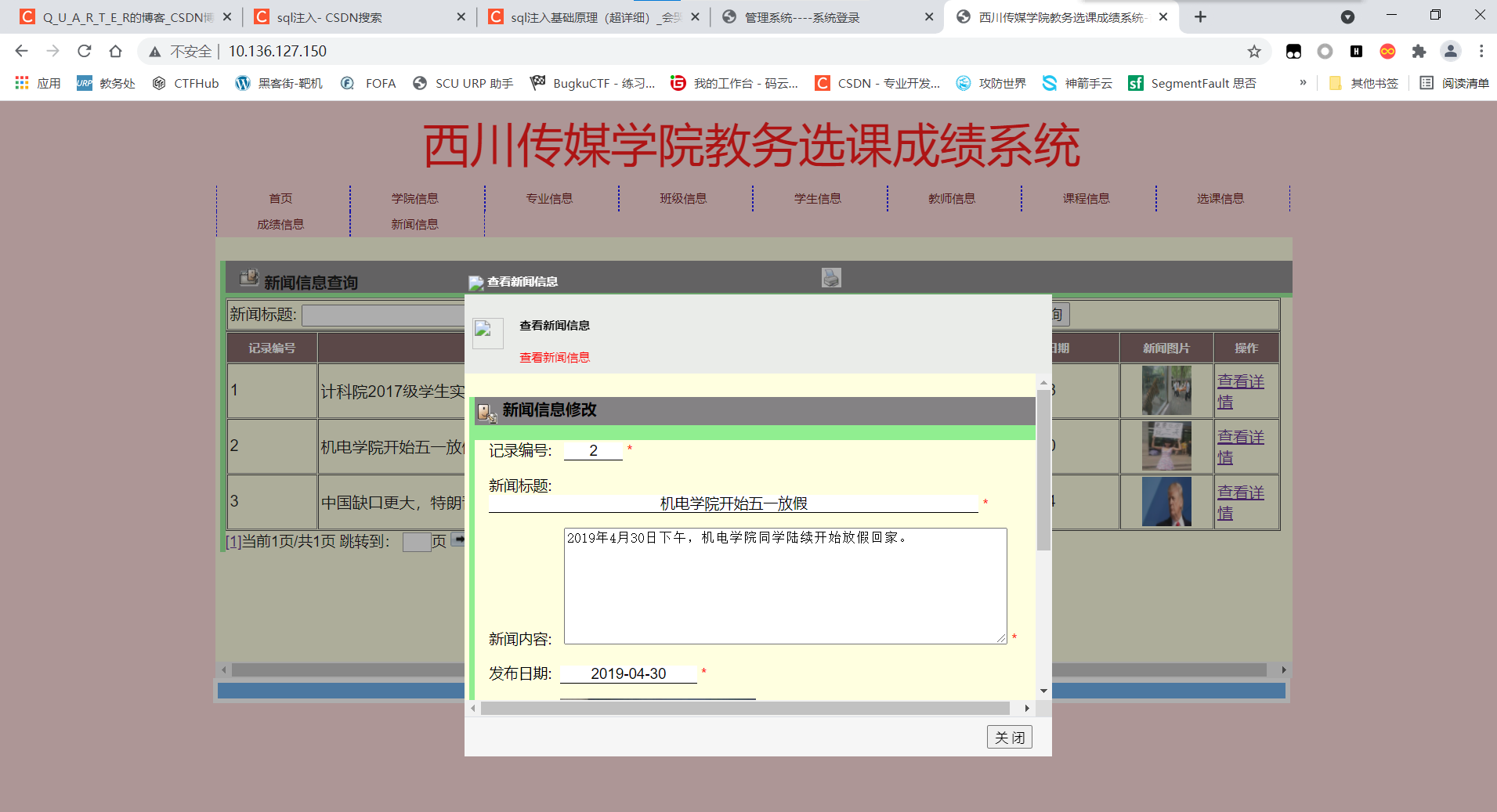Click the dialog scroll up arrow
1497x812 pixels.
pos(1043,382)
